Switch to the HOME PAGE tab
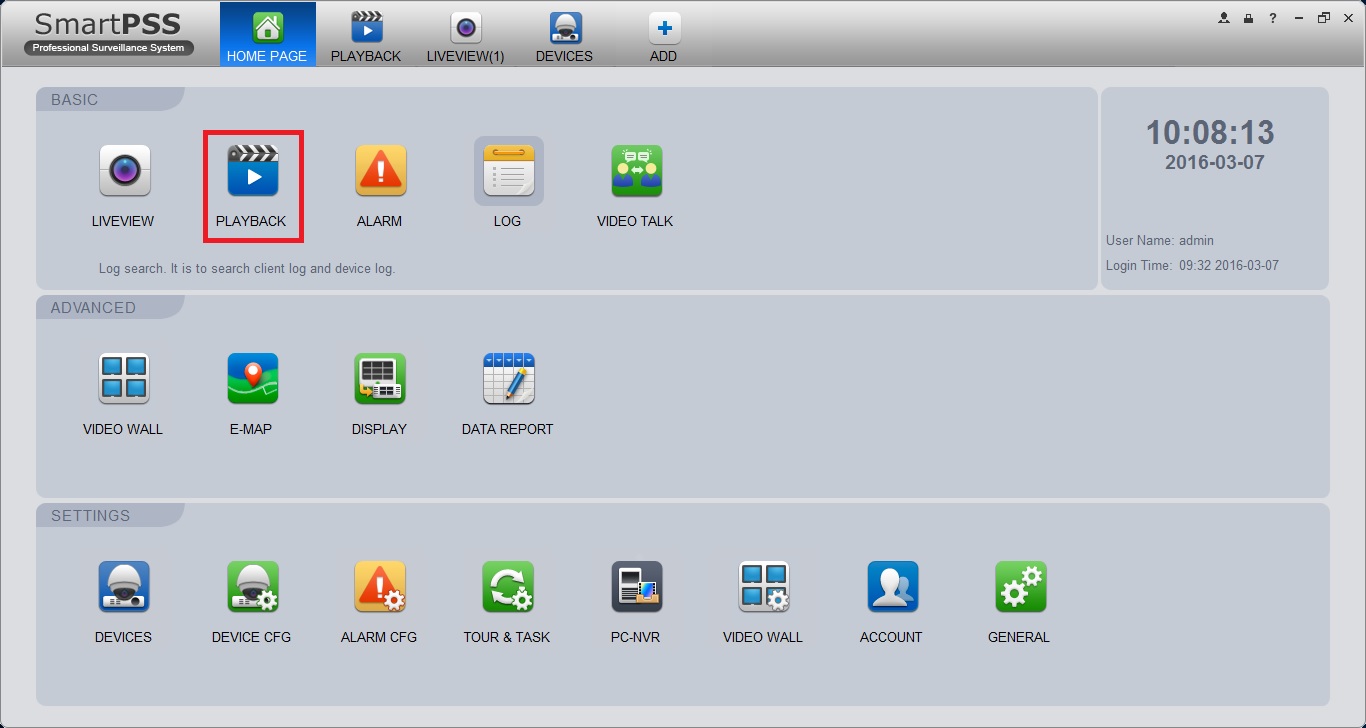The image size is (1366, 728). click(267, 35)
